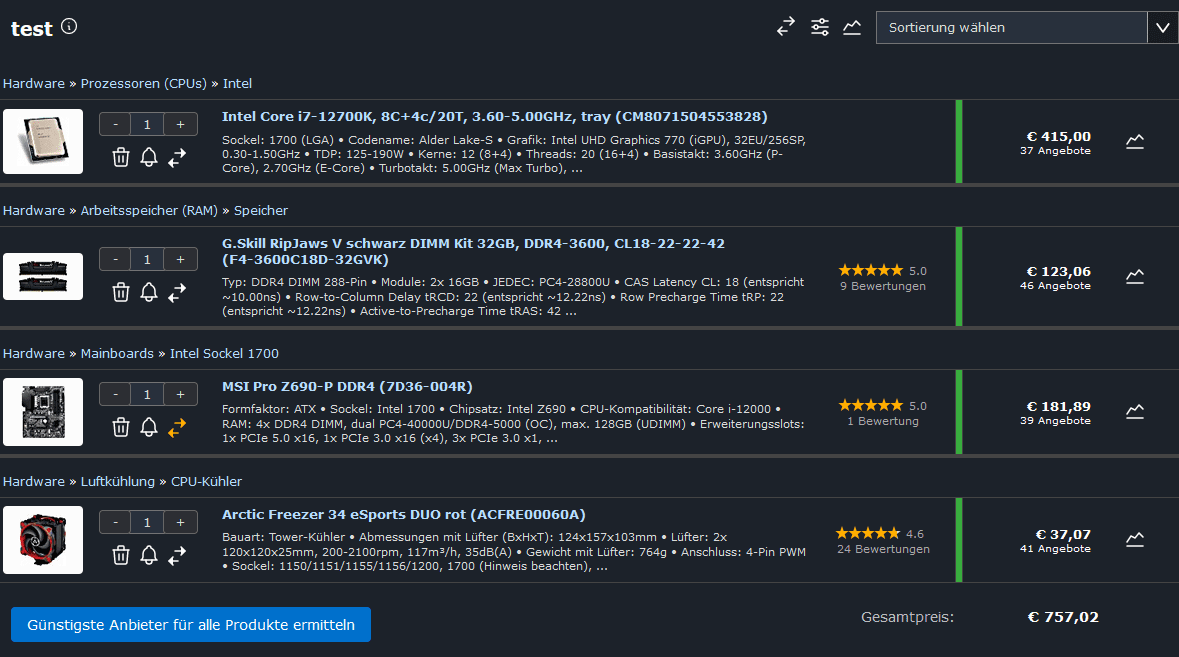
Task: Swap G.Skill RipJaws V using exchange arrows
Action: click(x=177, y=292)
